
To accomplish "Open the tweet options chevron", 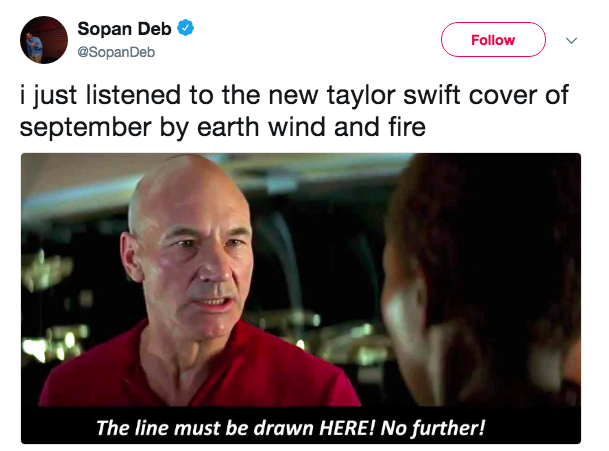I will pyautogui.click(x=571, y=40).
